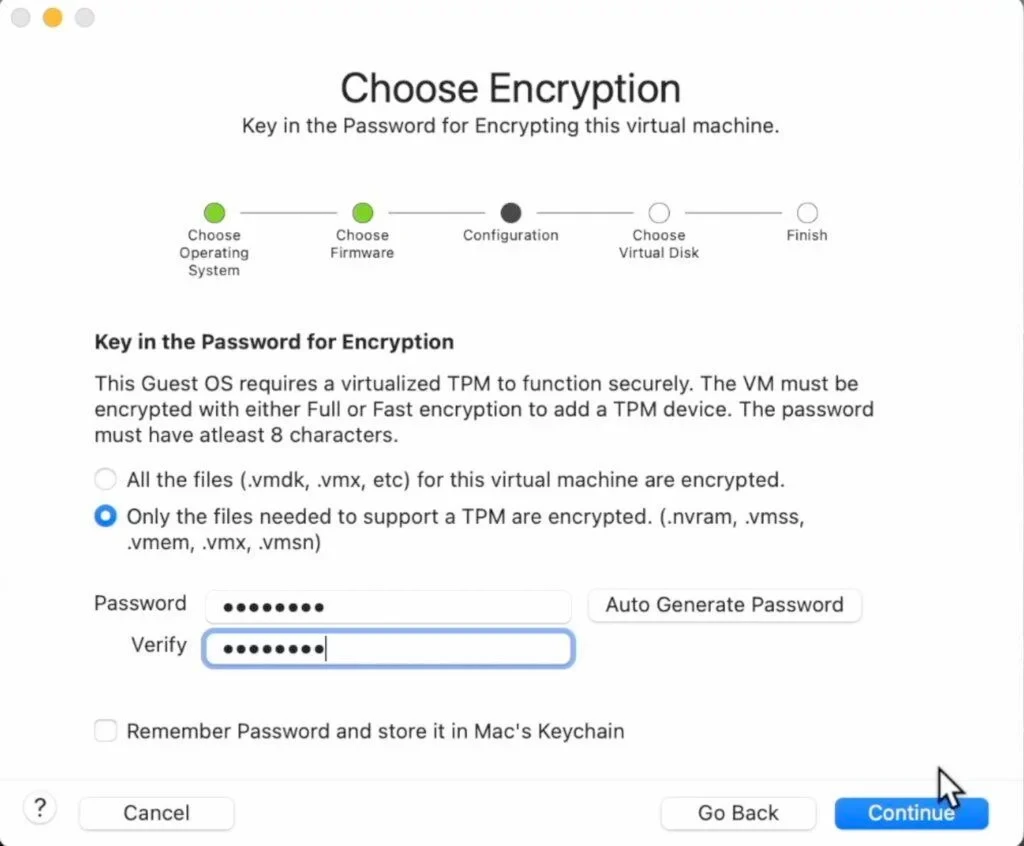Click inside the Verify password field

387,648
